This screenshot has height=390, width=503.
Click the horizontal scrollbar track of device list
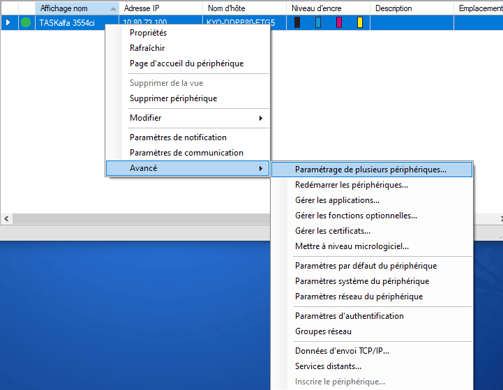(x=141, y=219)
